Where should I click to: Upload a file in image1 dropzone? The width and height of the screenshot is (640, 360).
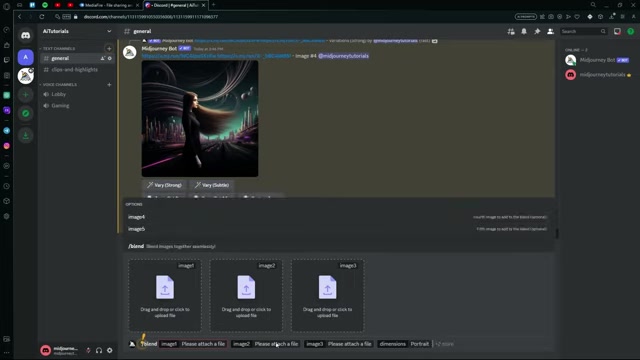tap(165, 295)
